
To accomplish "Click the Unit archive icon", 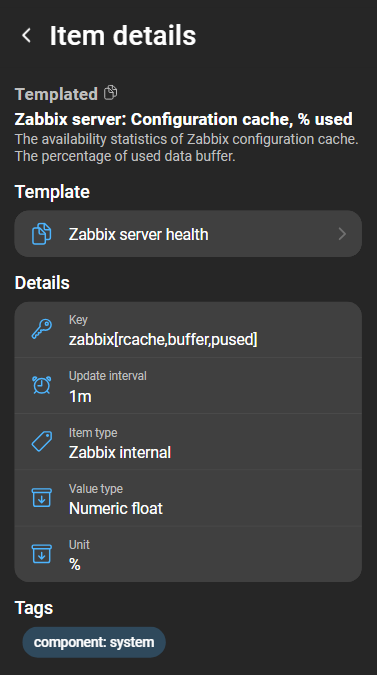I will point(42,554).
